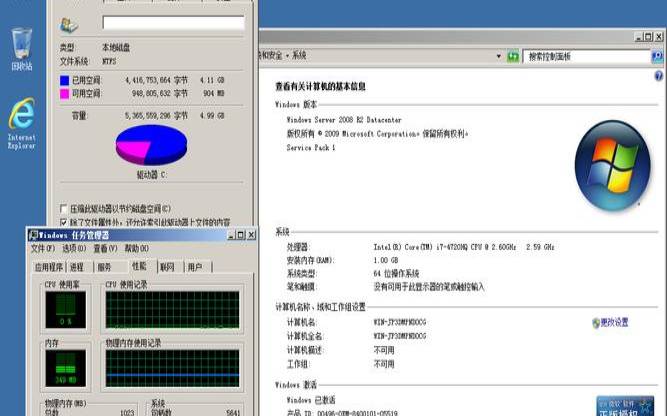Click 不可用 beside 工作组

384,364
